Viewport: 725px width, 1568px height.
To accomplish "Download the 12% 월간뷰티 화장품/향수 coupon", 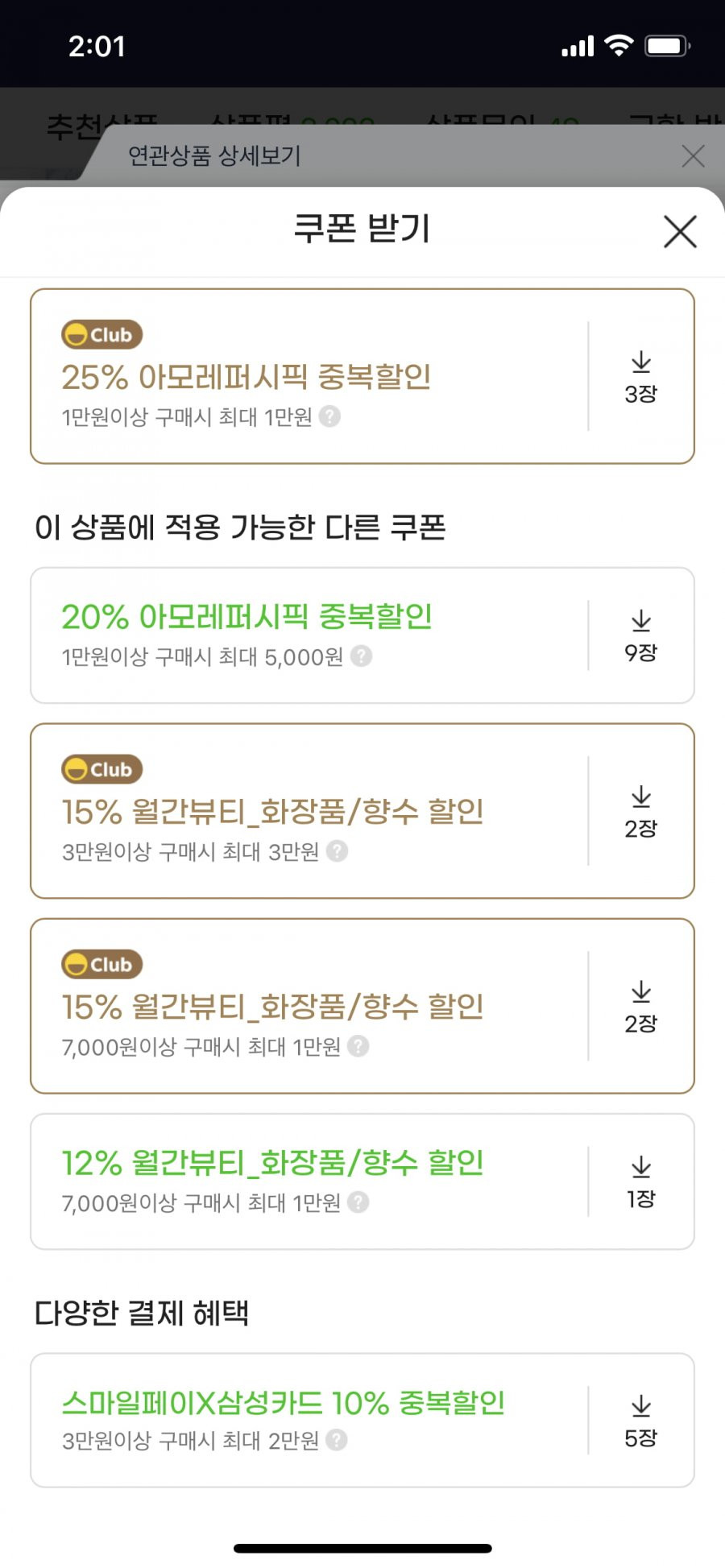I will pyautogui.click(x=641, y=1182).
